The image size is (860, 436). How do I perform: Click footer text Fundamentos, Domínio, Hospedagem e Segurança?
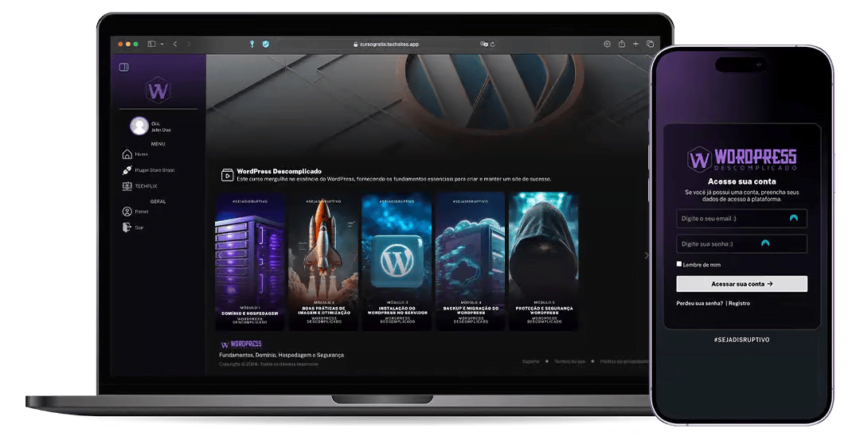(281, 355)
